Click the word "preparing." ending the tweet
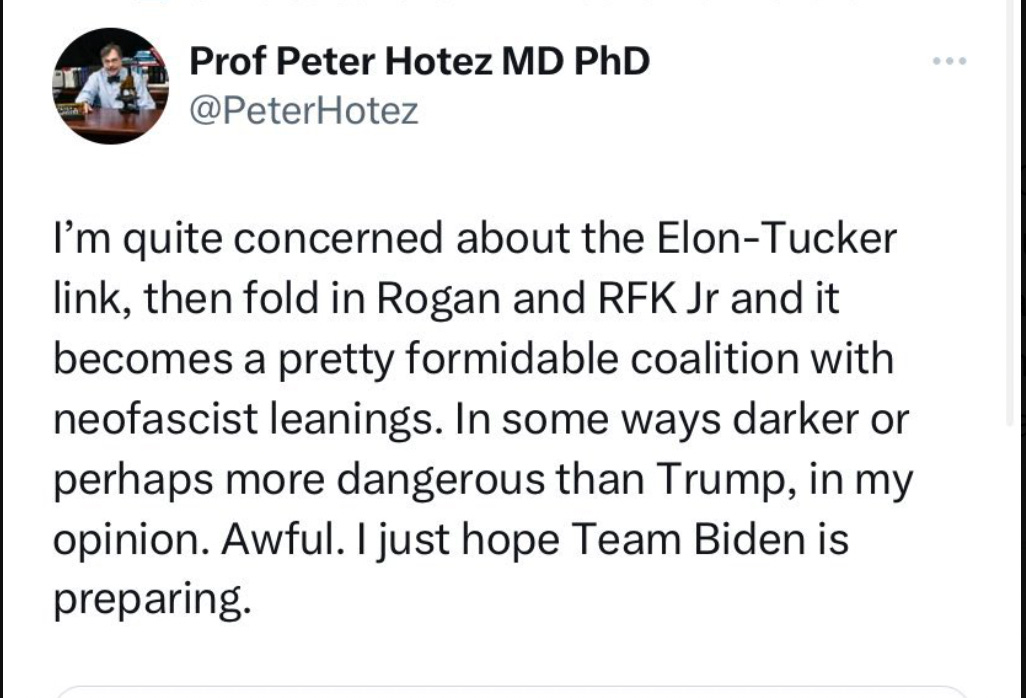The height and width of the screenshot is (698, 1026). point(149,599)
